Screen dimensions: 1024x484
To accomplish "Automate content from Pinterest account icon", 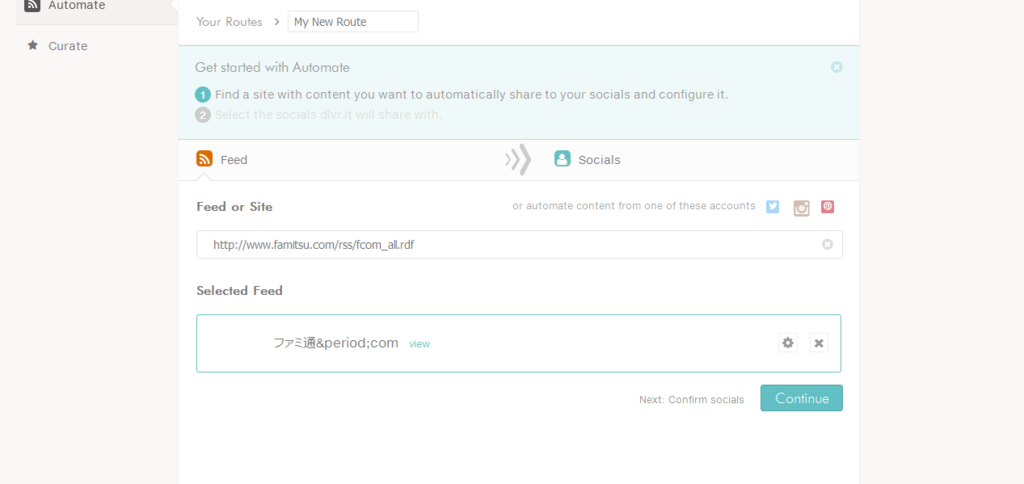I will 827,206.
